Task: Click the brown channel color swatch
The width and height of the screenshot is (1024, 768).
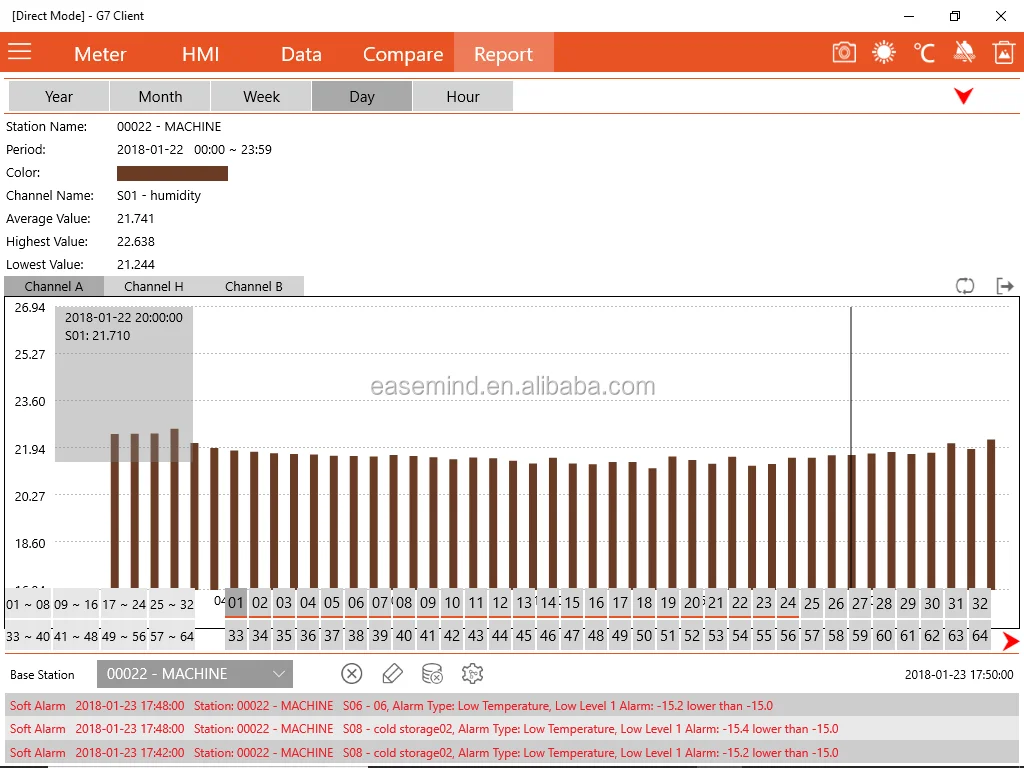Action: click(172, 173)
